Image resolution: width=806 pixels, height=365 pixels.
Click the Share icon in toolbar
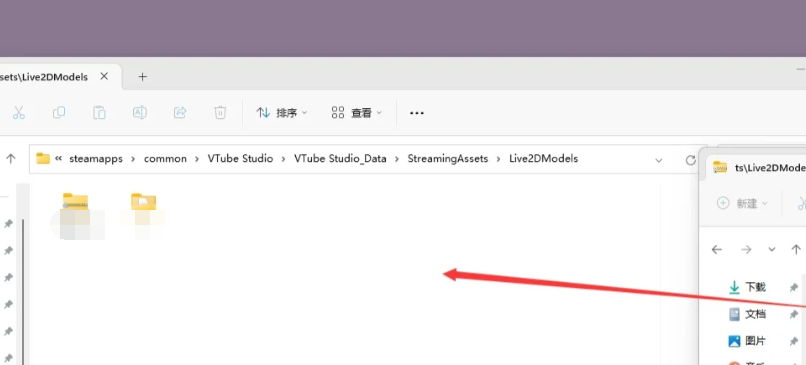(x=180, y=113)
